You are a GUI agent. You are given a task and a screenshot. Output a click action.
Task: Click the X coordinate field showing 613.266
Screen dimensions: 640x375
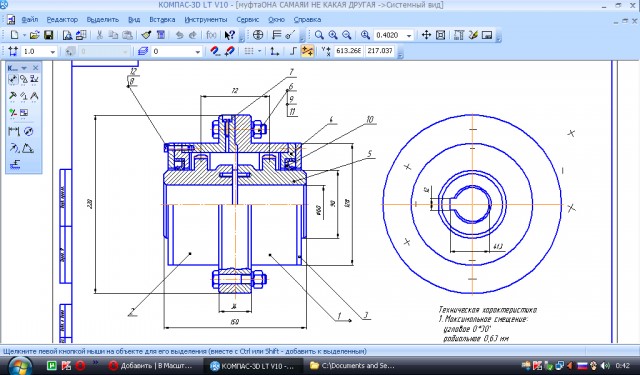348,51
